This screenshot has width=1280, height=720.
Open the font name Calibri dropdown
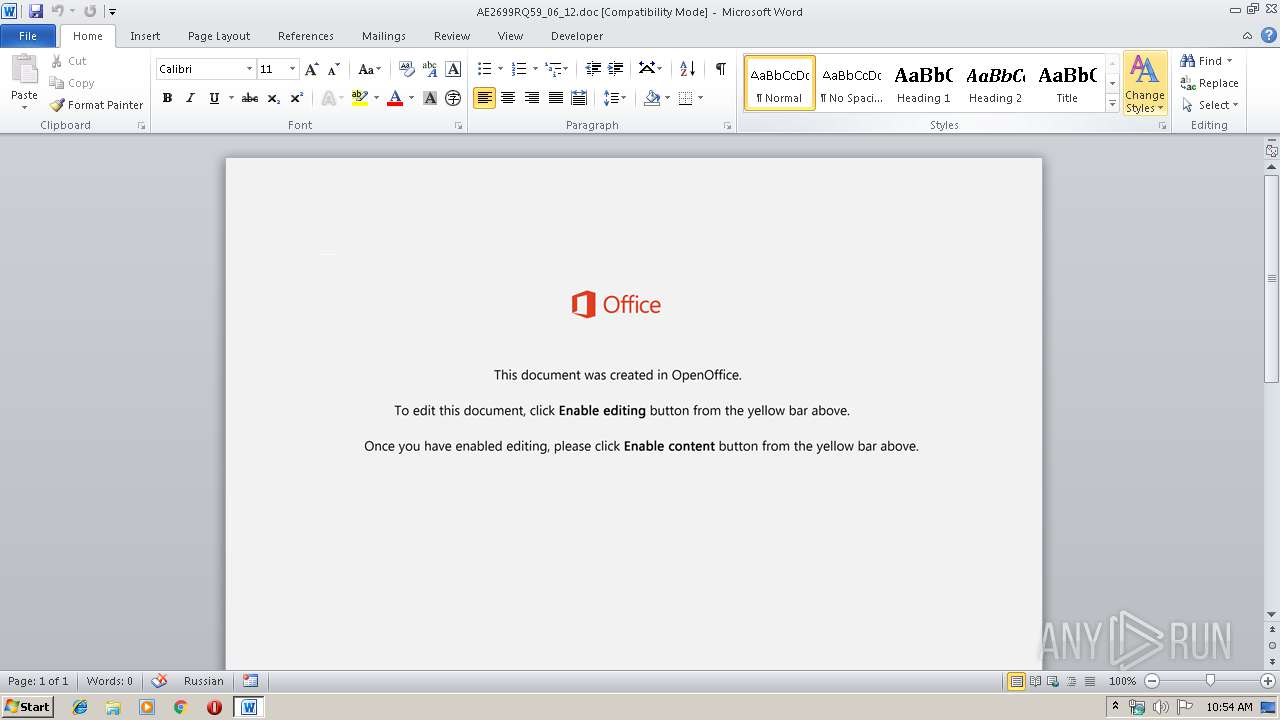point(249,69)
